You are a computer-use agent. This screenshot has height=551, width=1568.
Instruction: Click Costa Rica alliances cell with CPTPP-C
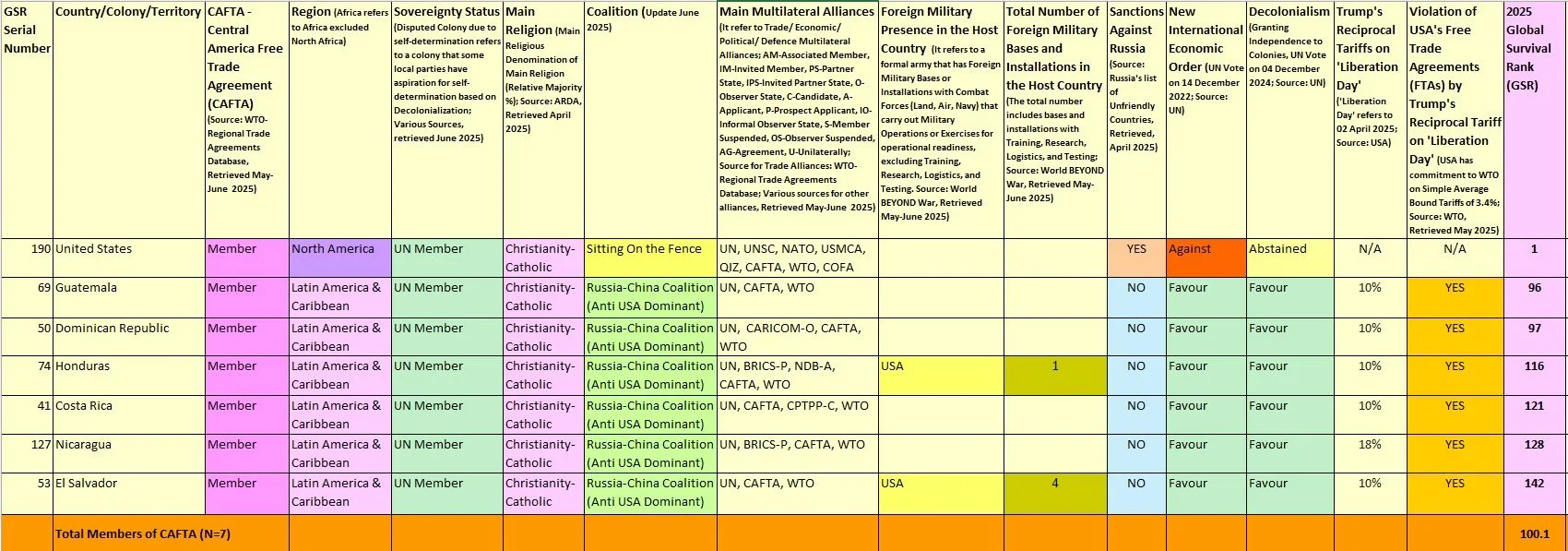[x=798, y=414]
